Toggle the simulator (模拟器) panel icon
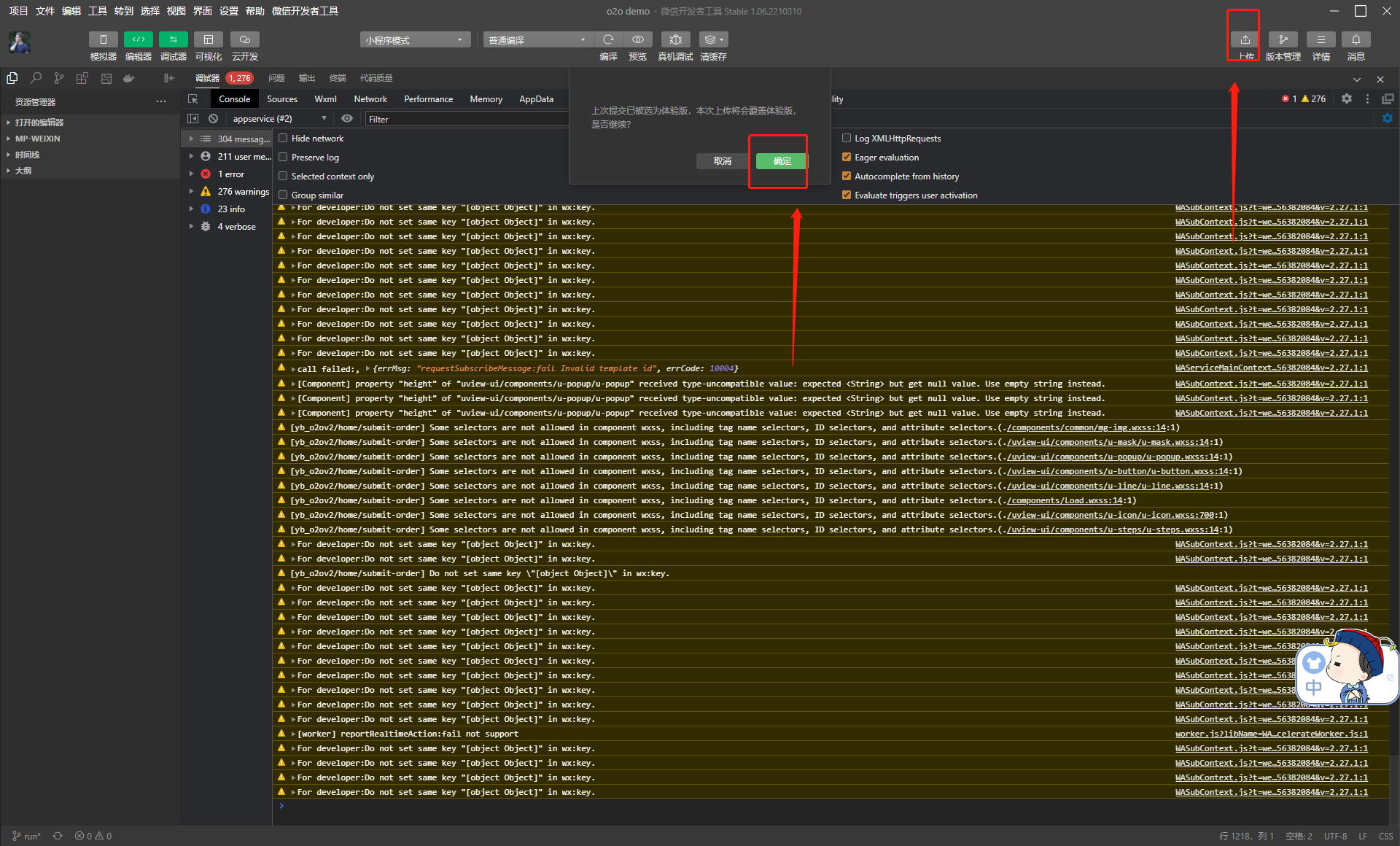1400x846 pixels. (103, 40)
